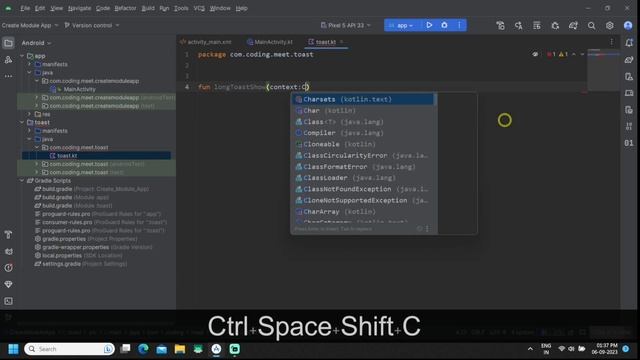The height and width of the screenshot is (360, 640).
Task: Open Notifications bell icon
Action: (x=629, y=43)
